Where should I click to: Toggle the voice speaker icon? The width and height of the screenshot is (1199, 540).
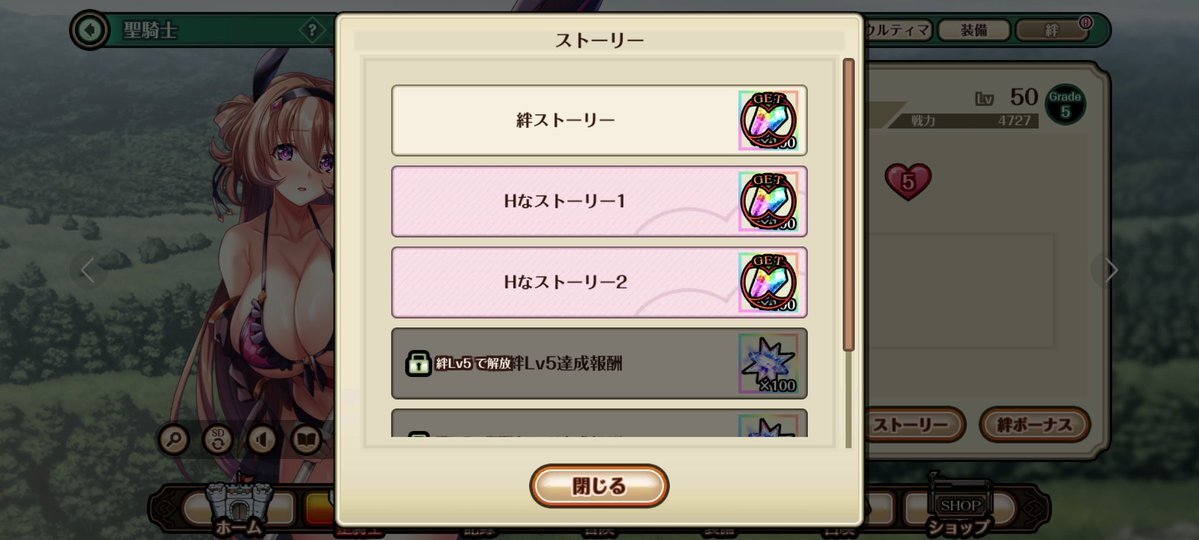click(262, 440)
